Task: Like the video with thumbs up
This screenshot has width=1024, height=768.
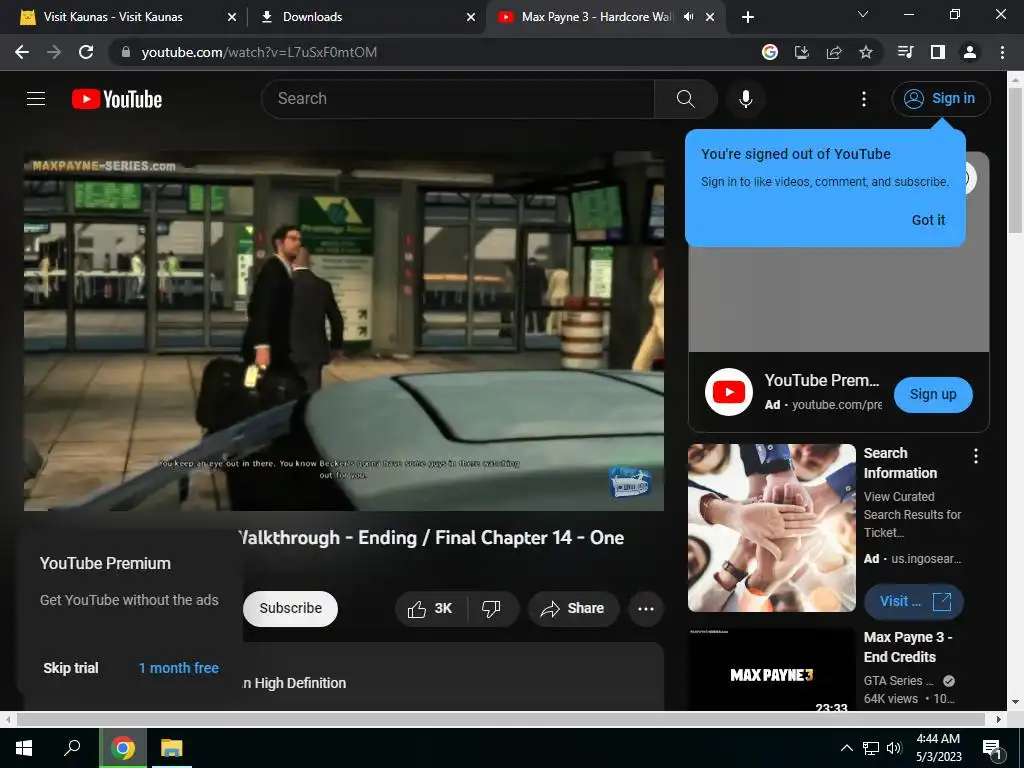Action: 430,609
